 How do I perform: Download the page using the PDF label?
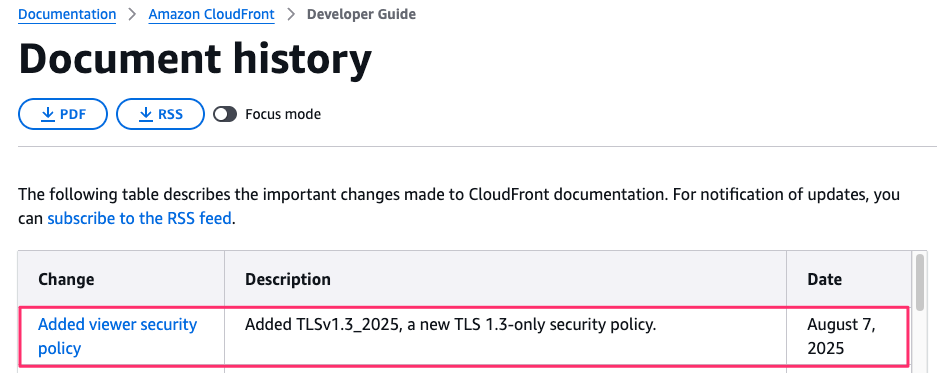(73, 114)
